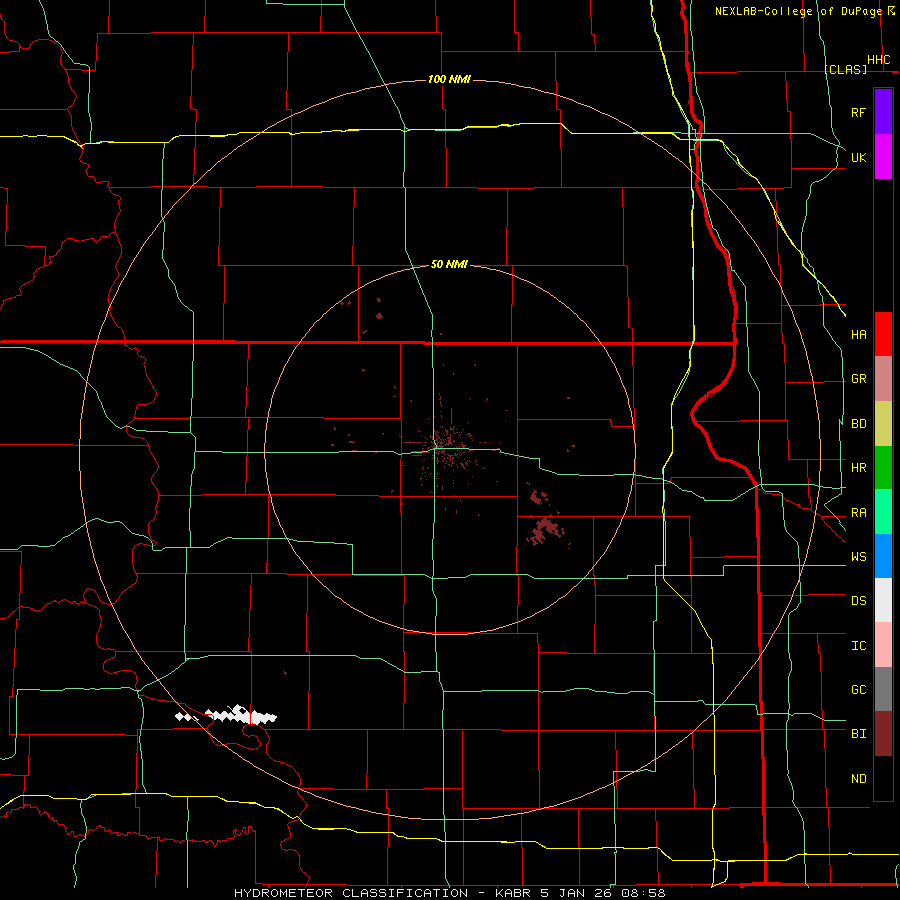Select the blue WS legend swatch
Image resolution: width=900 pixels, height=900 pixels.
(x=883, y=556)
